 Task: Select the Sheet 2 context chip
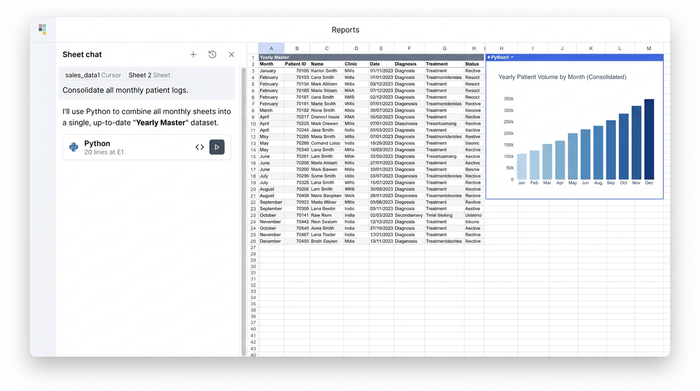pos(149,75)
